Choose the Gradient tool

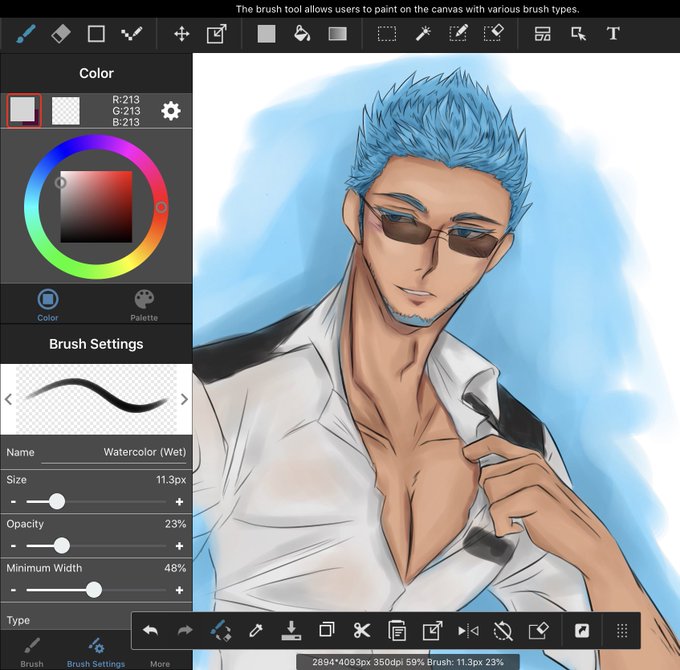pyautogui.click(x=337, y=34)
